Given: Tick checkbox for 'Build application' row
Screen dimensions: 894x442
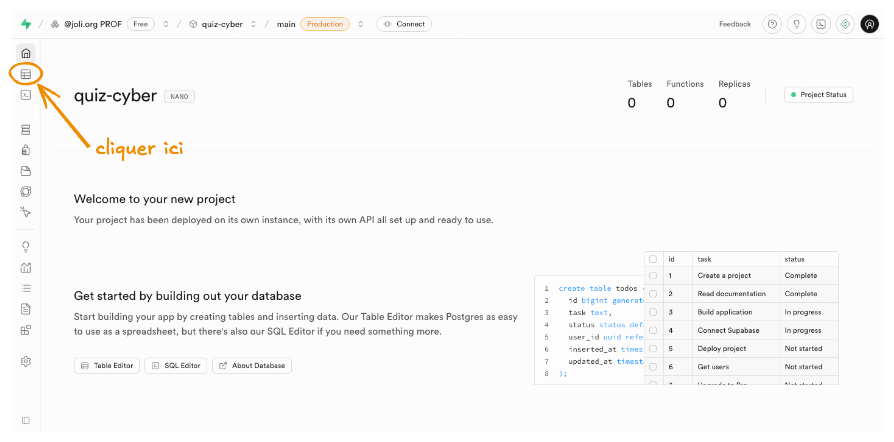Looking at the screenshot, I should point(653,312).
